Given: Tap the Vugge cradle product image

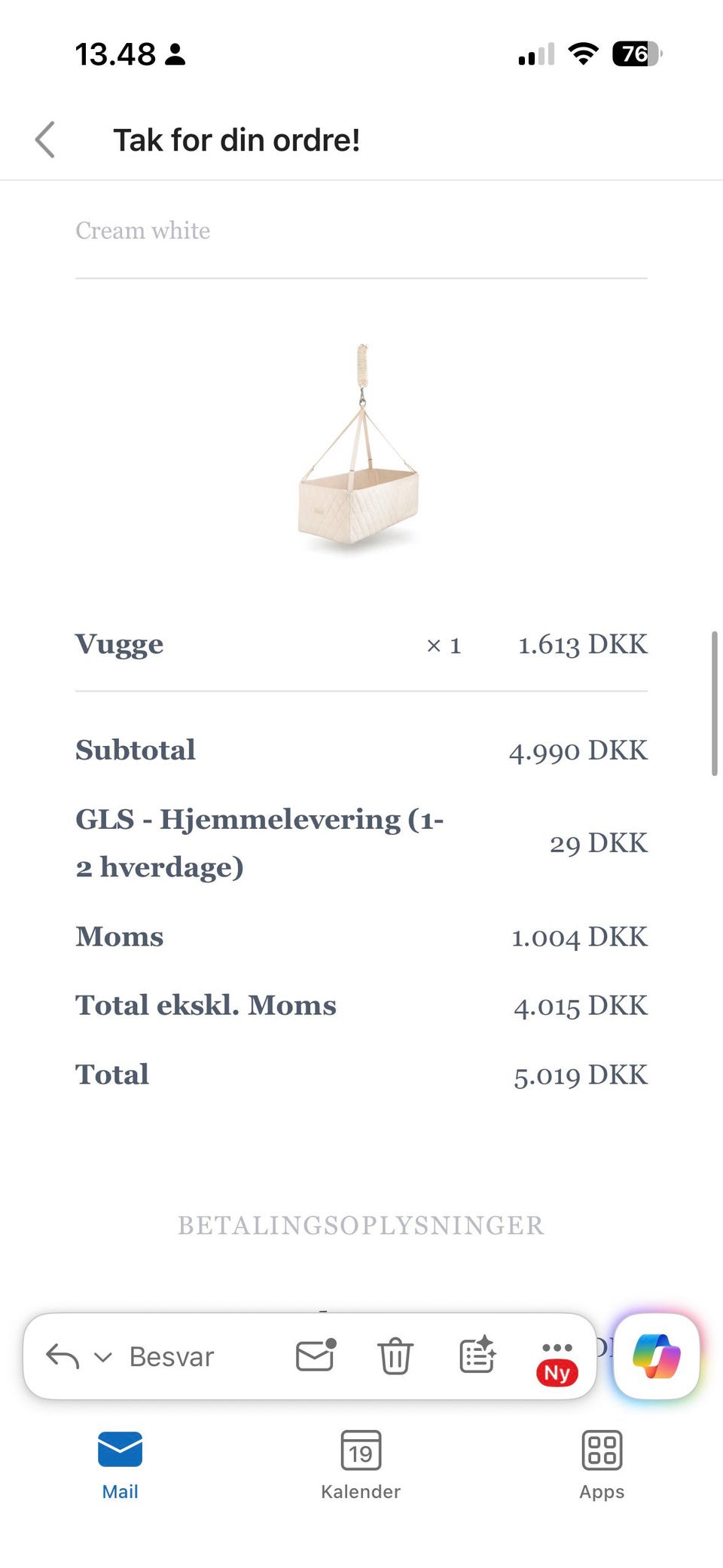Looking at the screenshot, I should [x=360, y=448].
